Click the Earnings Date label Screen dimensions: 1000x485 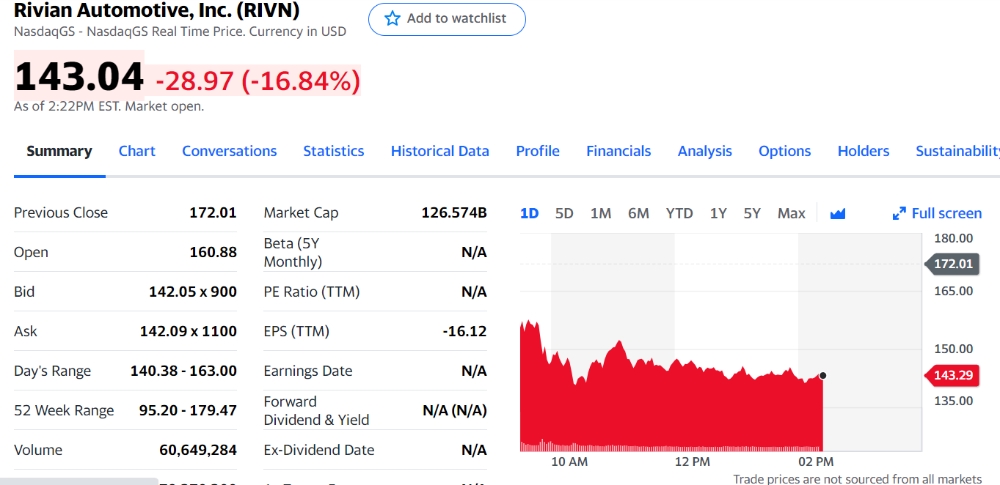pyautogui.click(x=308, y=371)
